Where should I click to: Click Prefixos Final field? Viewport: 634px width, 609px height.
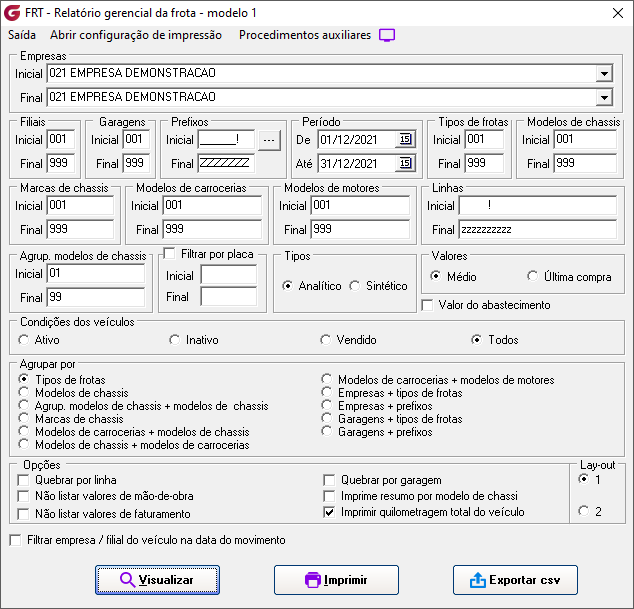[x=226, y=163]
